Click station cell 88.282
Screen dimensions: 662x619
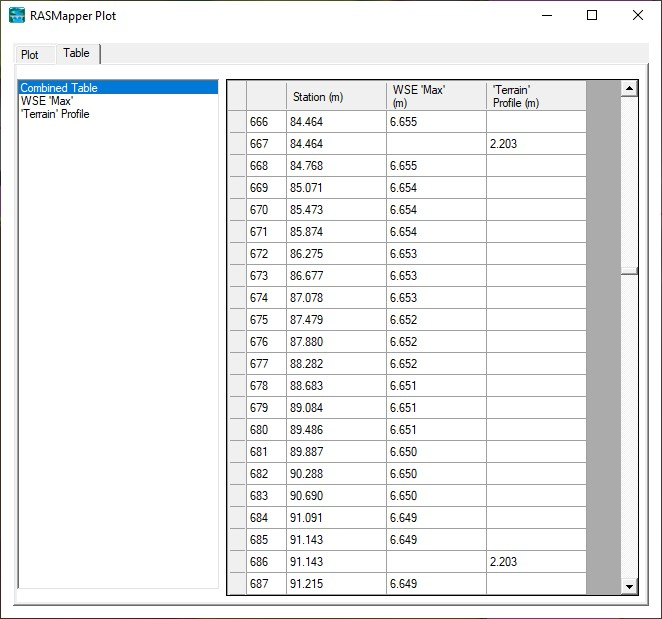click(336, 364)
